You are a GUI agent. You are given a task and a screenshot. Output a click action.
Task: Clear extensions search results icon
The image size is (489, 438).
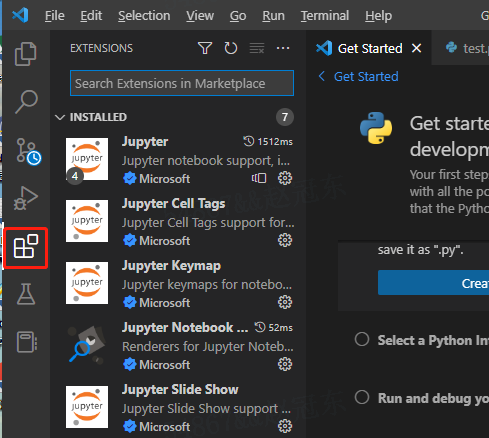pos(257,48)
